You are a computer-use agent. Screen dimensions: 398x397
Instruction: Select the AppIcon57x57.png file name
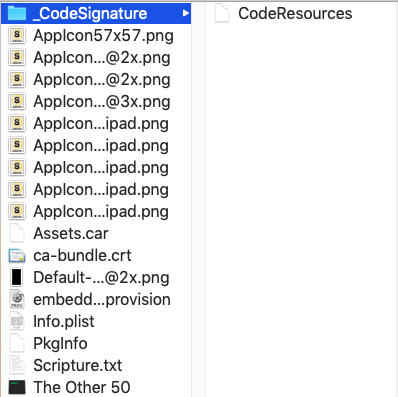(x=103, y=36)
